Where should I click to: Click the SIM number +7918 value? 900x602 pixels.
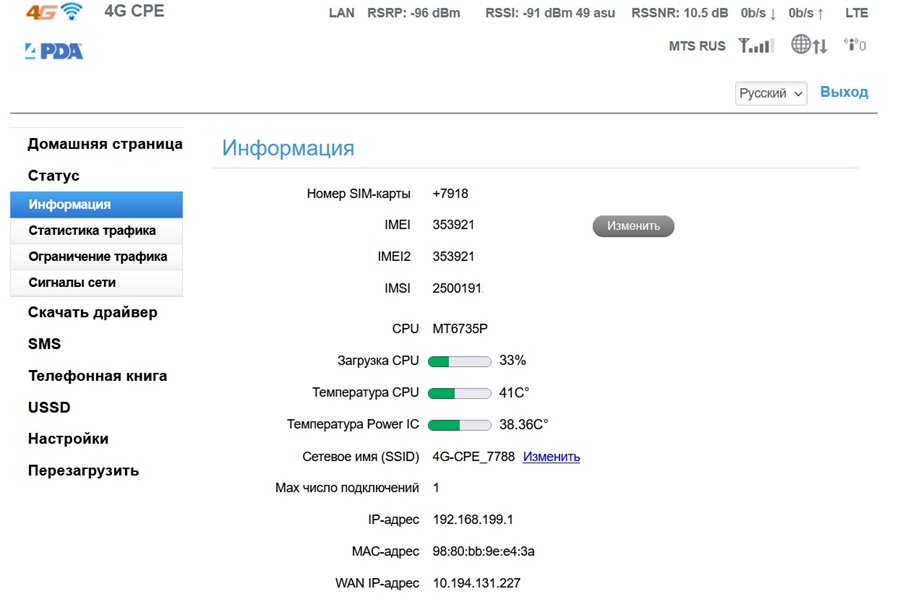(x=450, y=194)
